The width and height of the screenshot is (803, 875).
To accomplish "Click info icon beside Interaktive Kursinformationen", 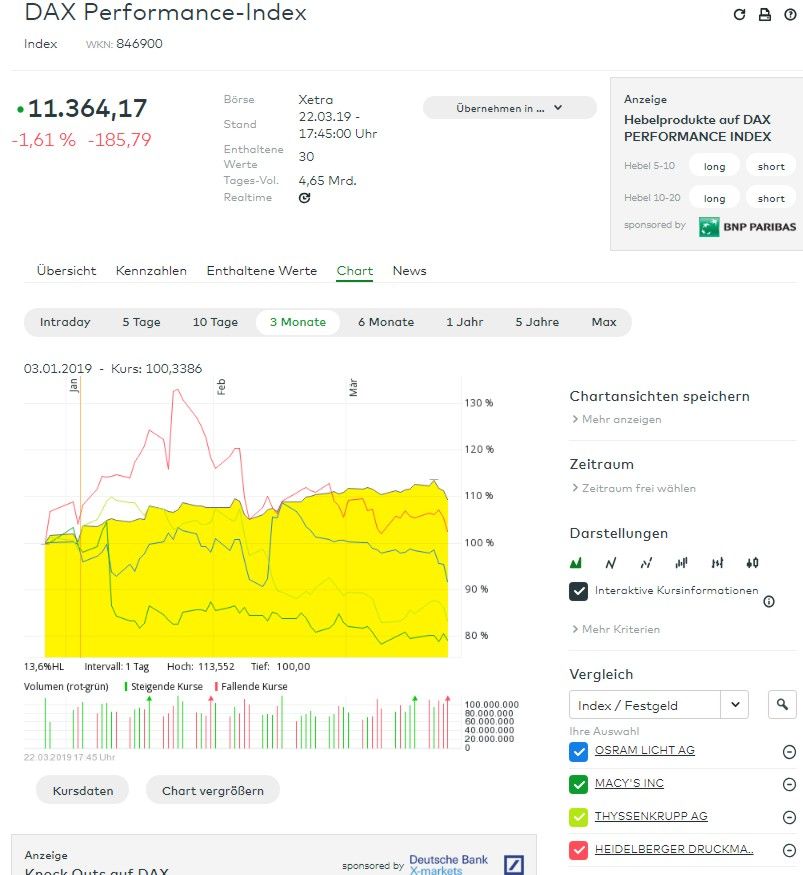I will tap(769, 602).
